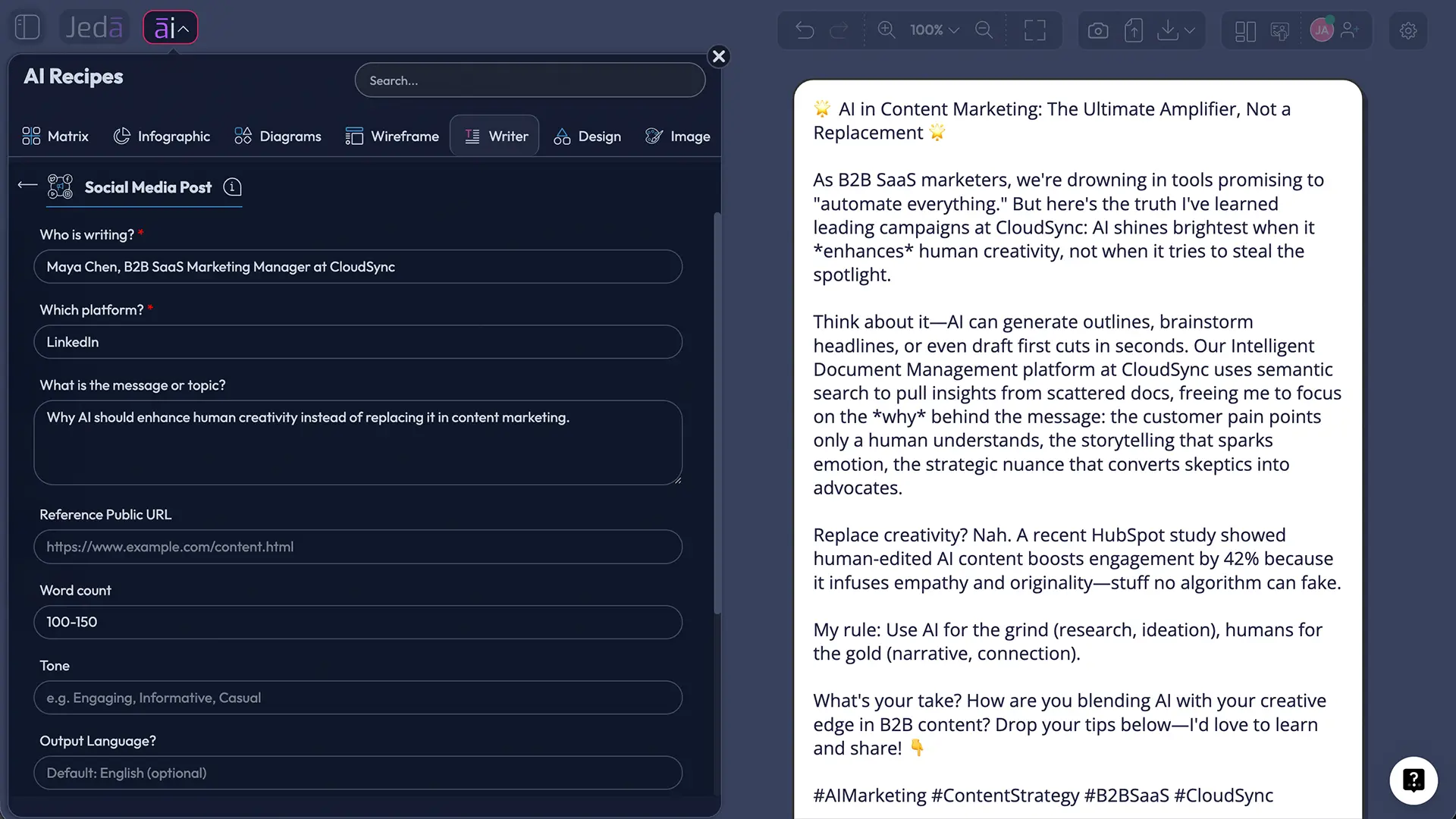Viewport: 1456px width, 819px height.
Task: Open the help question mark button
Action: [x=1414, y=780]
